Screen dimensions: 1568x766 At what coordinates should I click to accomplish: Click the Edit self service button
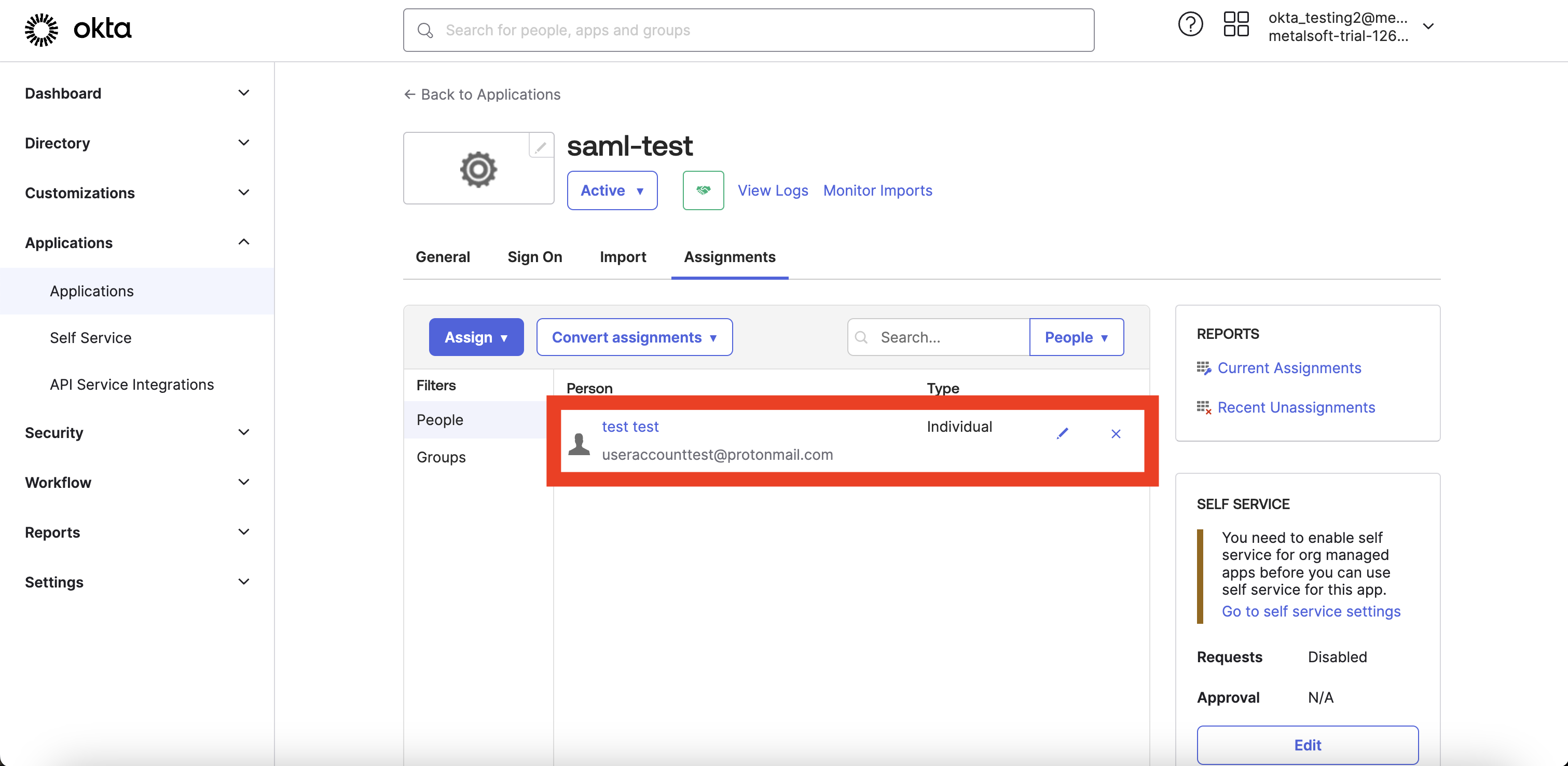(x=1308, y=745)
